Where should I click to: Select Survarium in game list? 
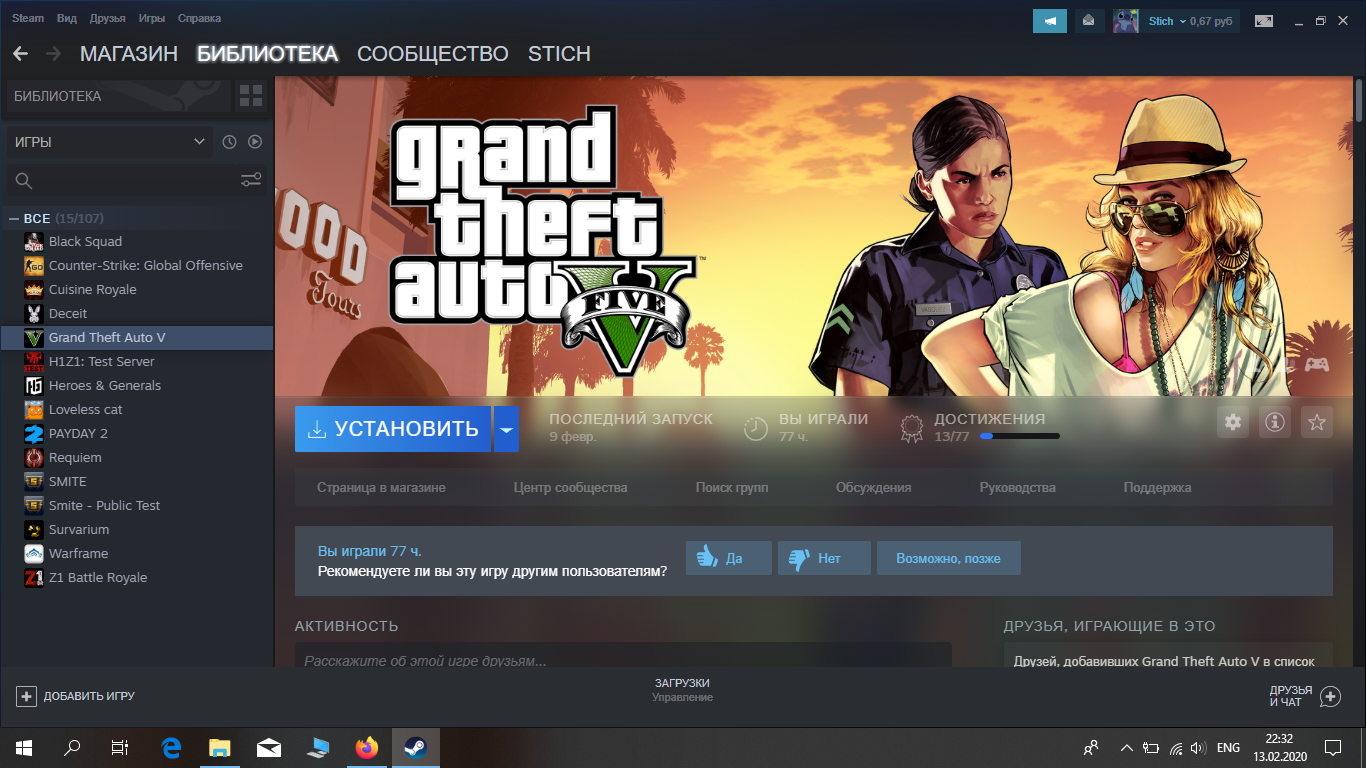click(x=136, y=530)
